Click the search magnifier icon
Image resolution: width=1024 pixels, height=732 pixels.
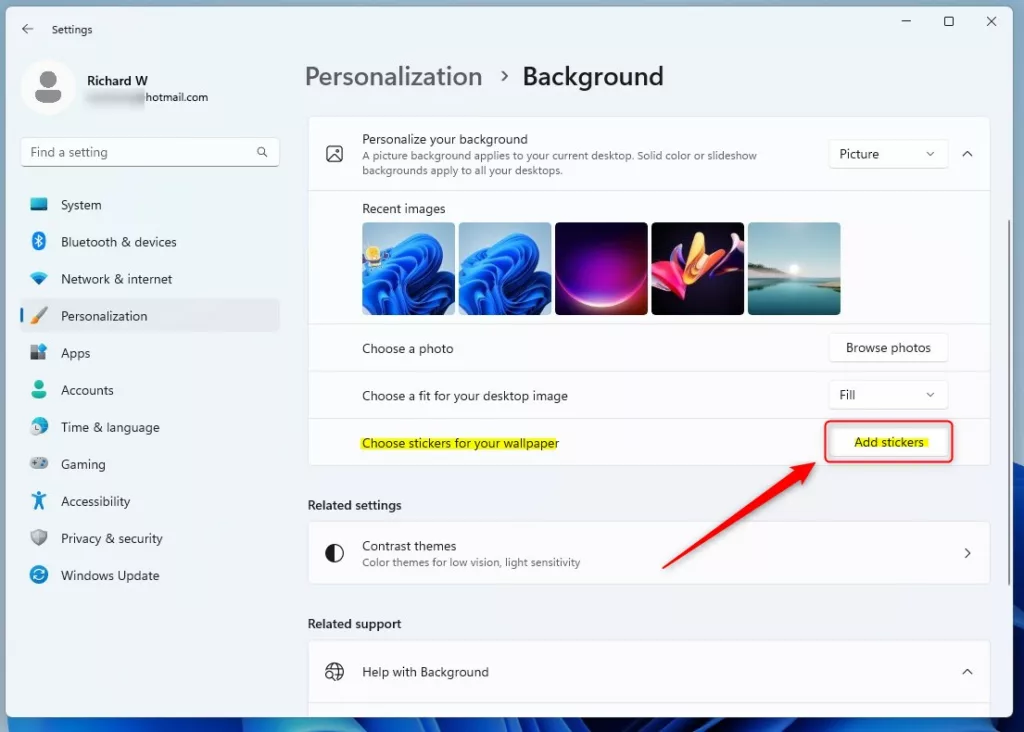[262, 152]
